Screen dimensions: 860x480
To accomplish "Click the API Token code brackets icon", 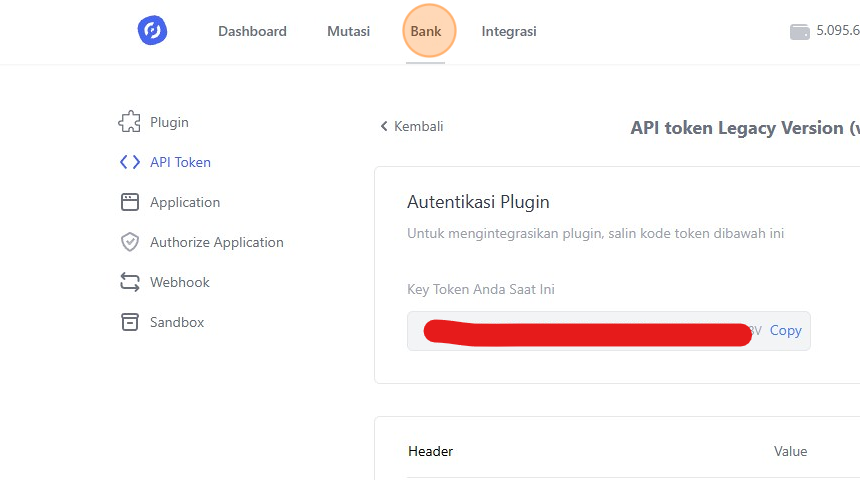I will (129, 162).
